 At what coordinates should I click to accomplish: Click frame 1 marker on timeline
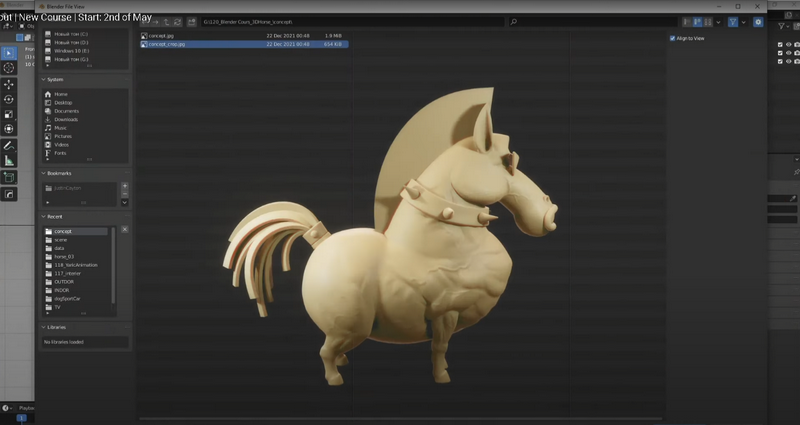(21, 418)
